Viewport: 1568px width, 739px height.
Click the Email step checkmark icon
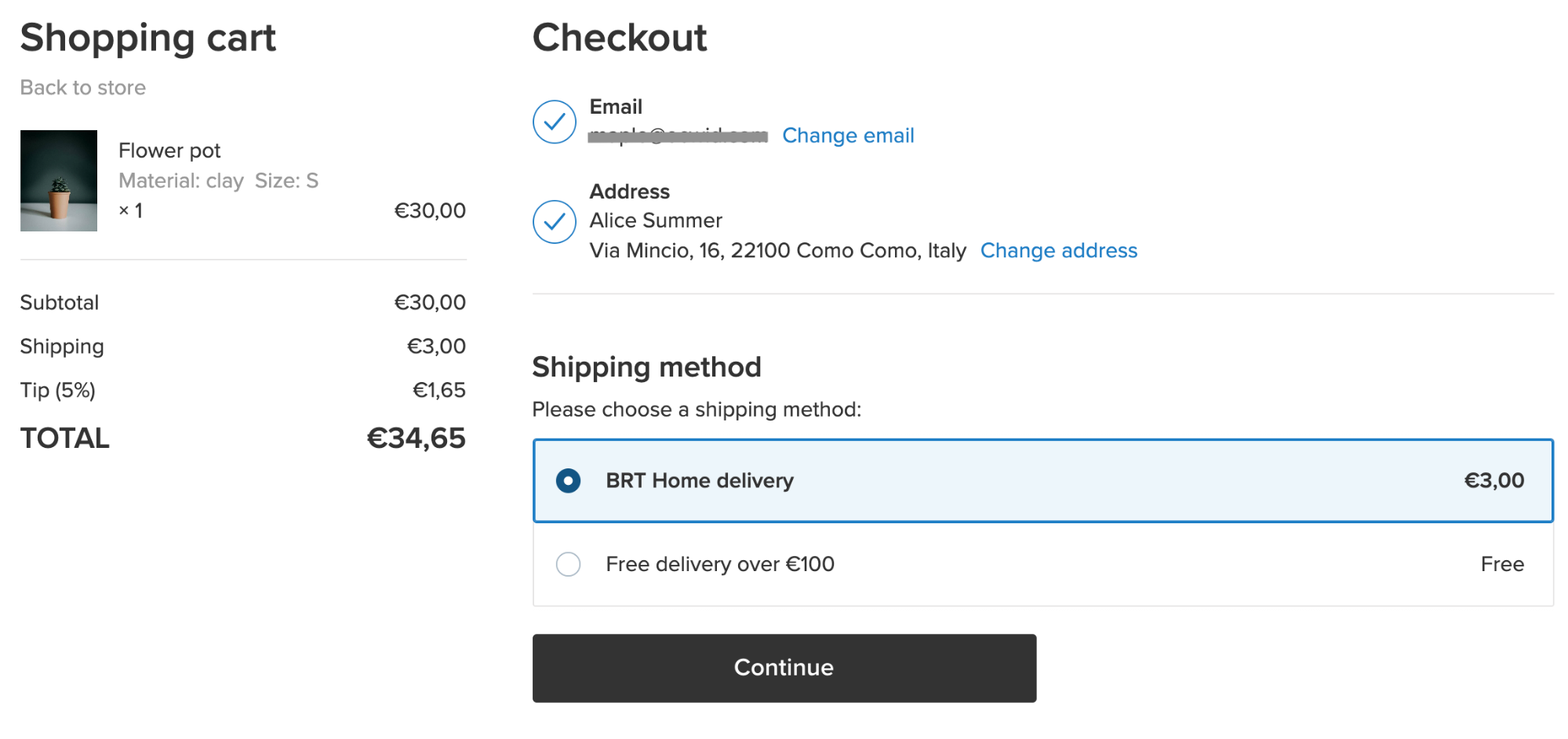click(555, 122)
